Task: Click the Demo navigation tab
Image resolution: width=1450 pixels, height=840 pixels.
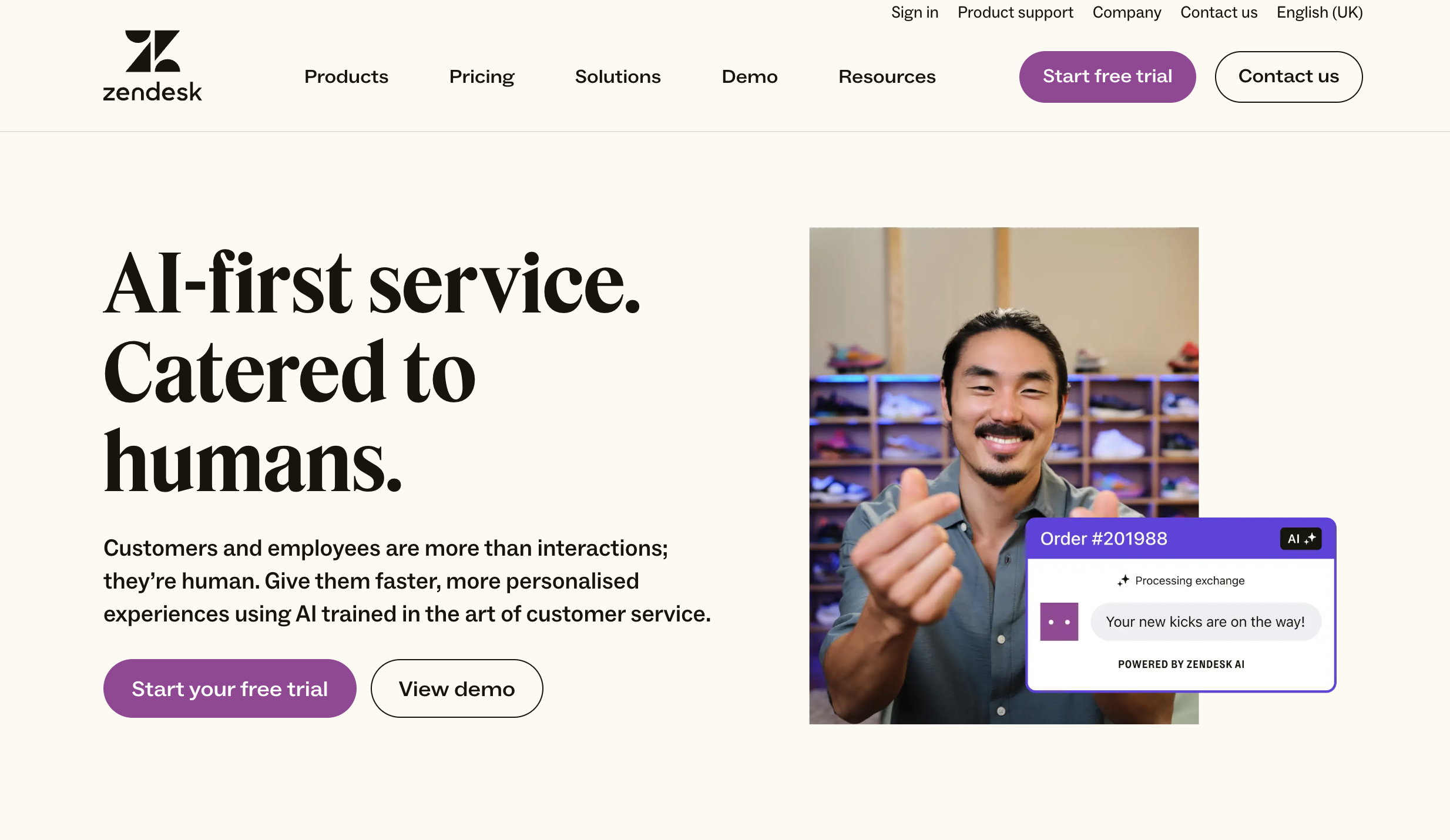Action: [750, 76]
